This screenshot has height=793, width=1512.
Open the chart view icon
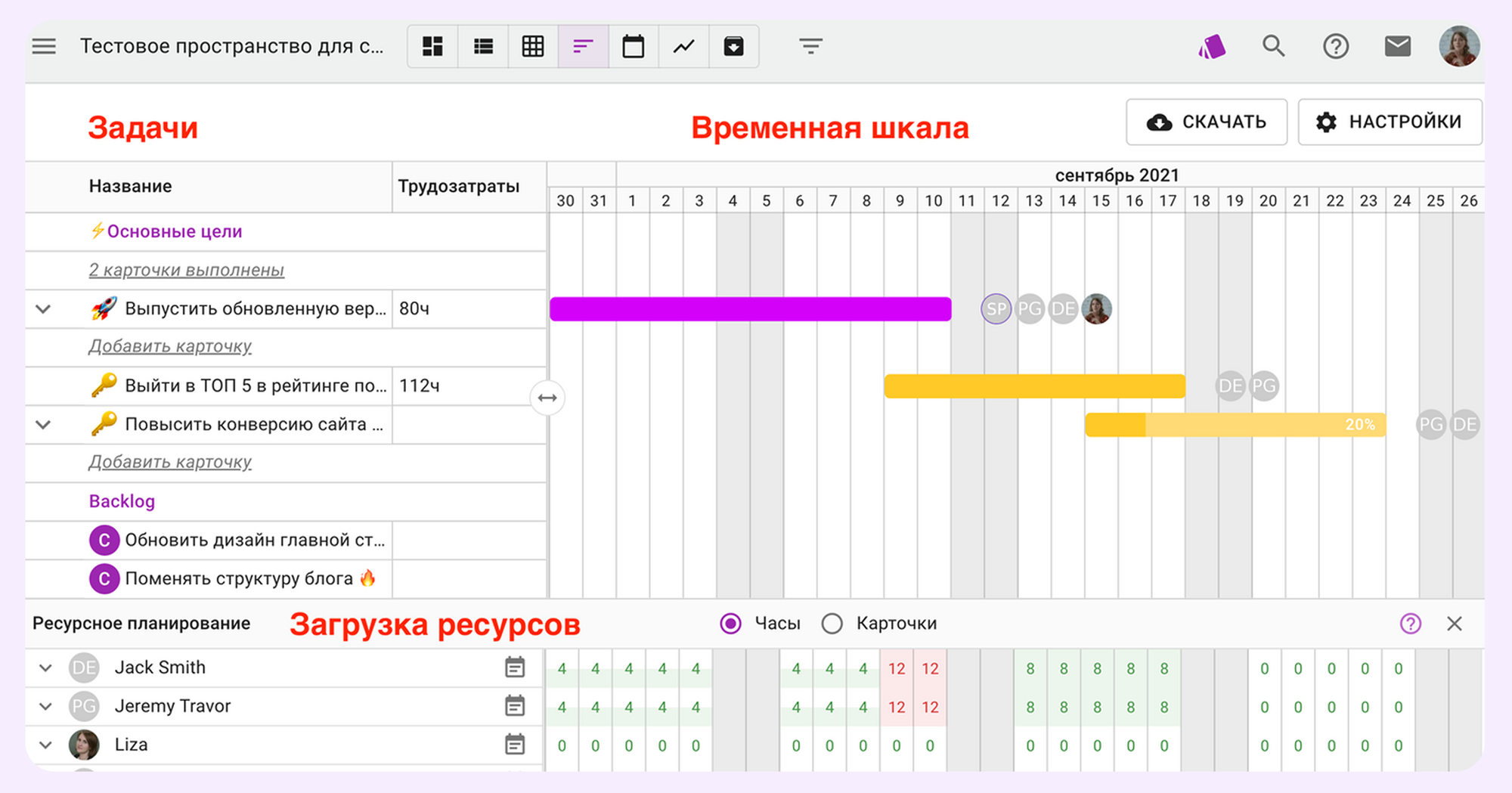[x=683, y=46]
